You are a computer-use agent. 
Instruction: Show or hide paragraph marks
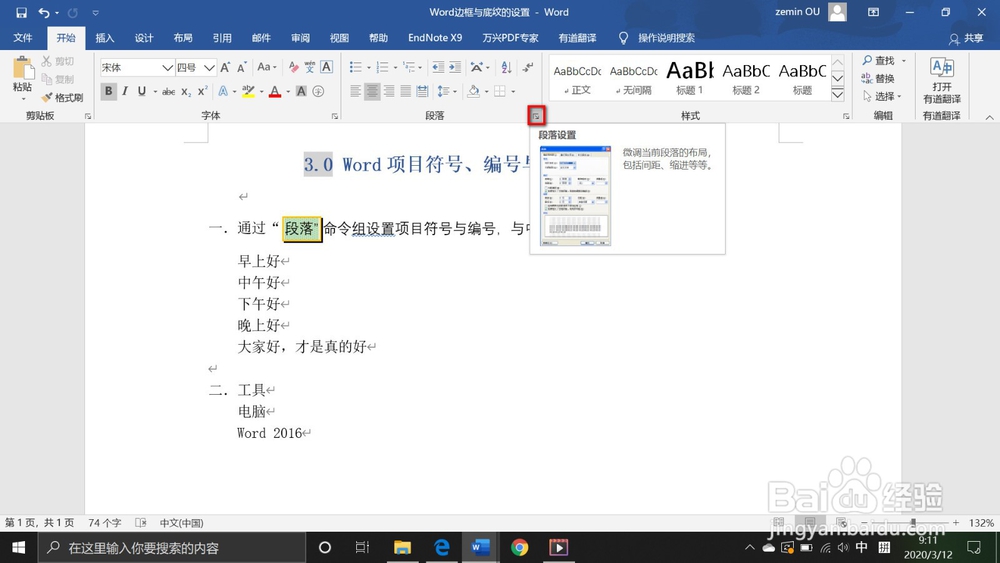pos(527,67)
